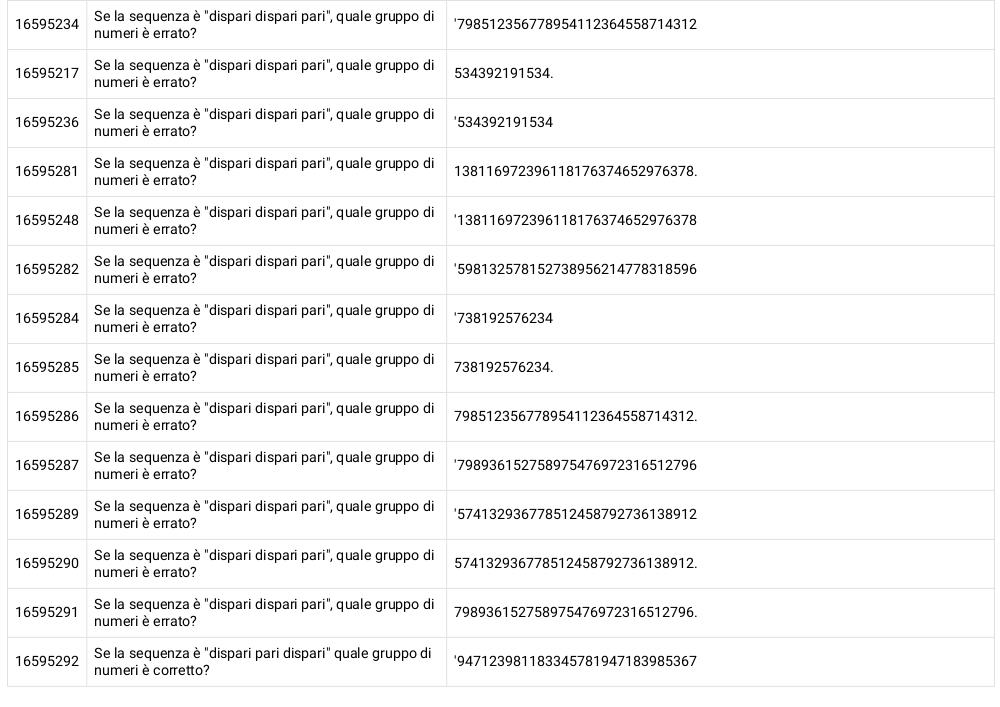Click answer '574132936778512458792736138912
Screen dimensions: 1000x707
click(x=575, y=514)
